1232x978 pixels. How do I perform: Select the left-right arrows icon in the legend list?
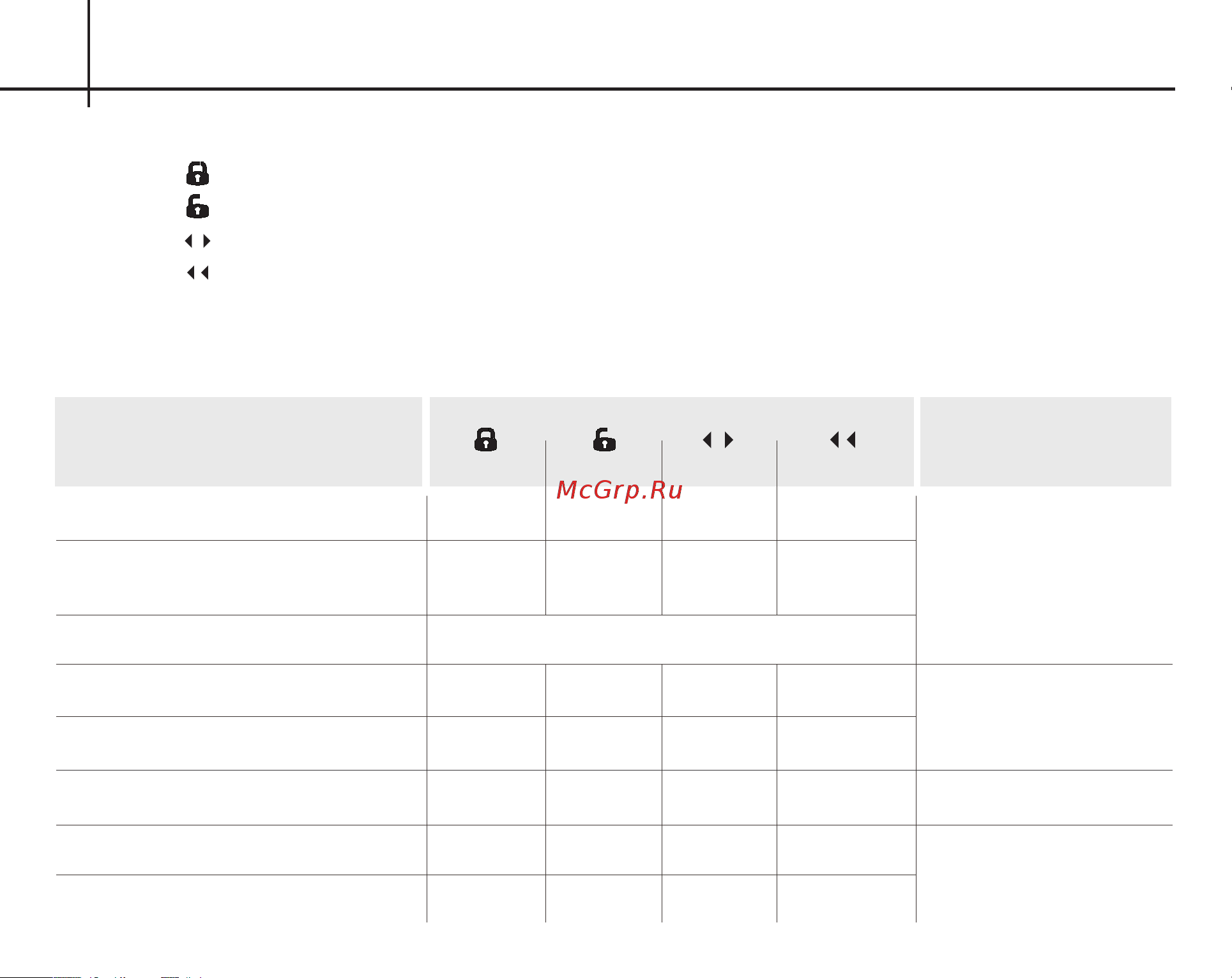click(x=197, y=241)
